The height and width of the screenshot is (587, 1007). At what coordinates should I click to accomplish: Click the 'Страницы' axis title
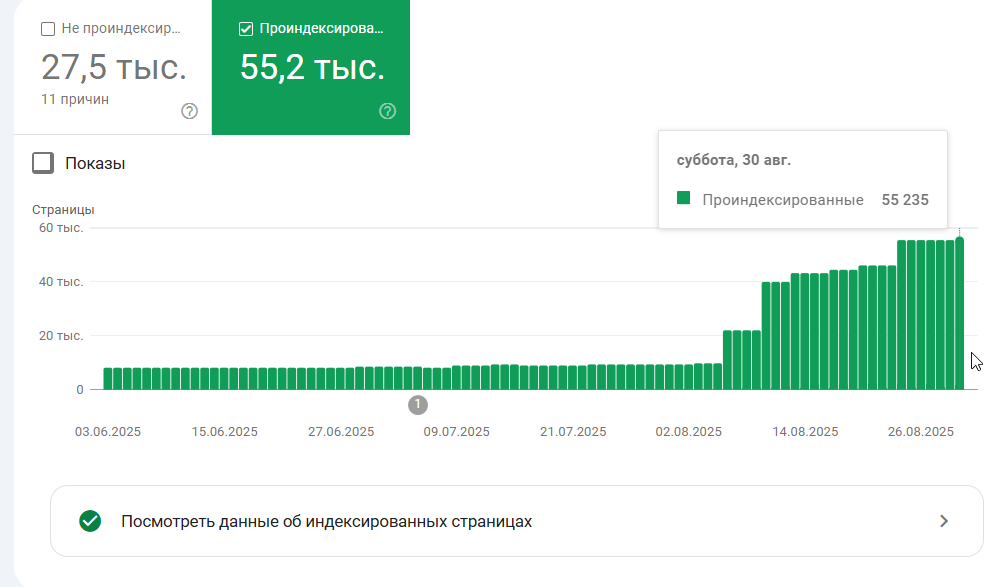63,210
